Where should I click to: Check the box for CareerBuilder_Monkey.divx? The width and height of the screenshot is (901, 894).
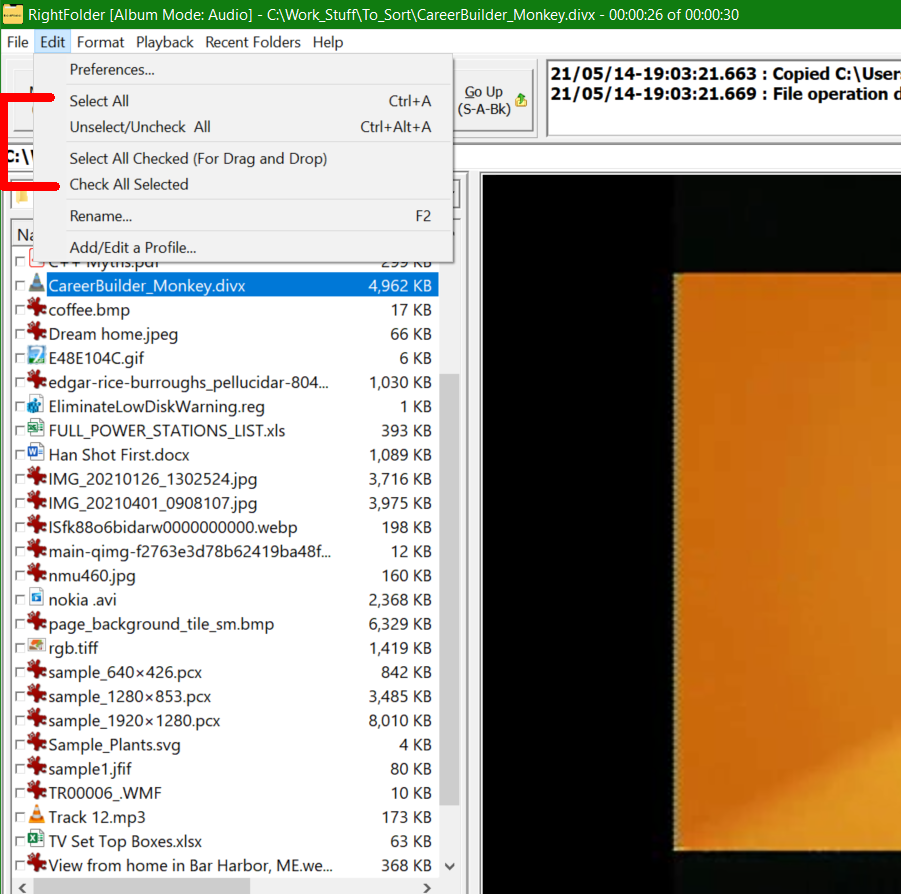point(20,286)
